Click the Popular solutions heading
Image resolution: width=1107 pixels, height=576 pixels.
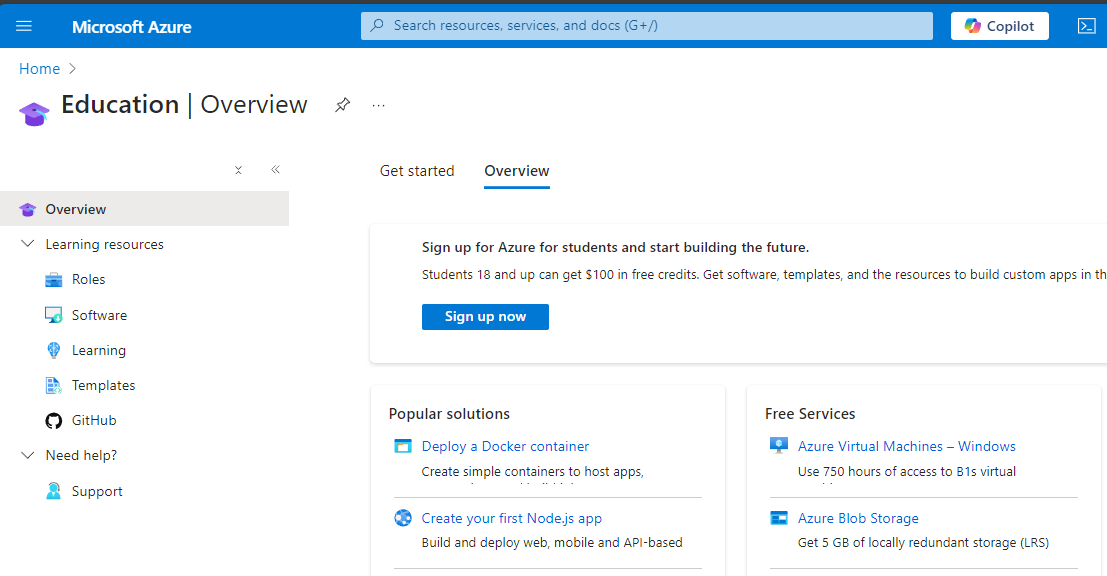pyautogui.click(x=449, y=414)
